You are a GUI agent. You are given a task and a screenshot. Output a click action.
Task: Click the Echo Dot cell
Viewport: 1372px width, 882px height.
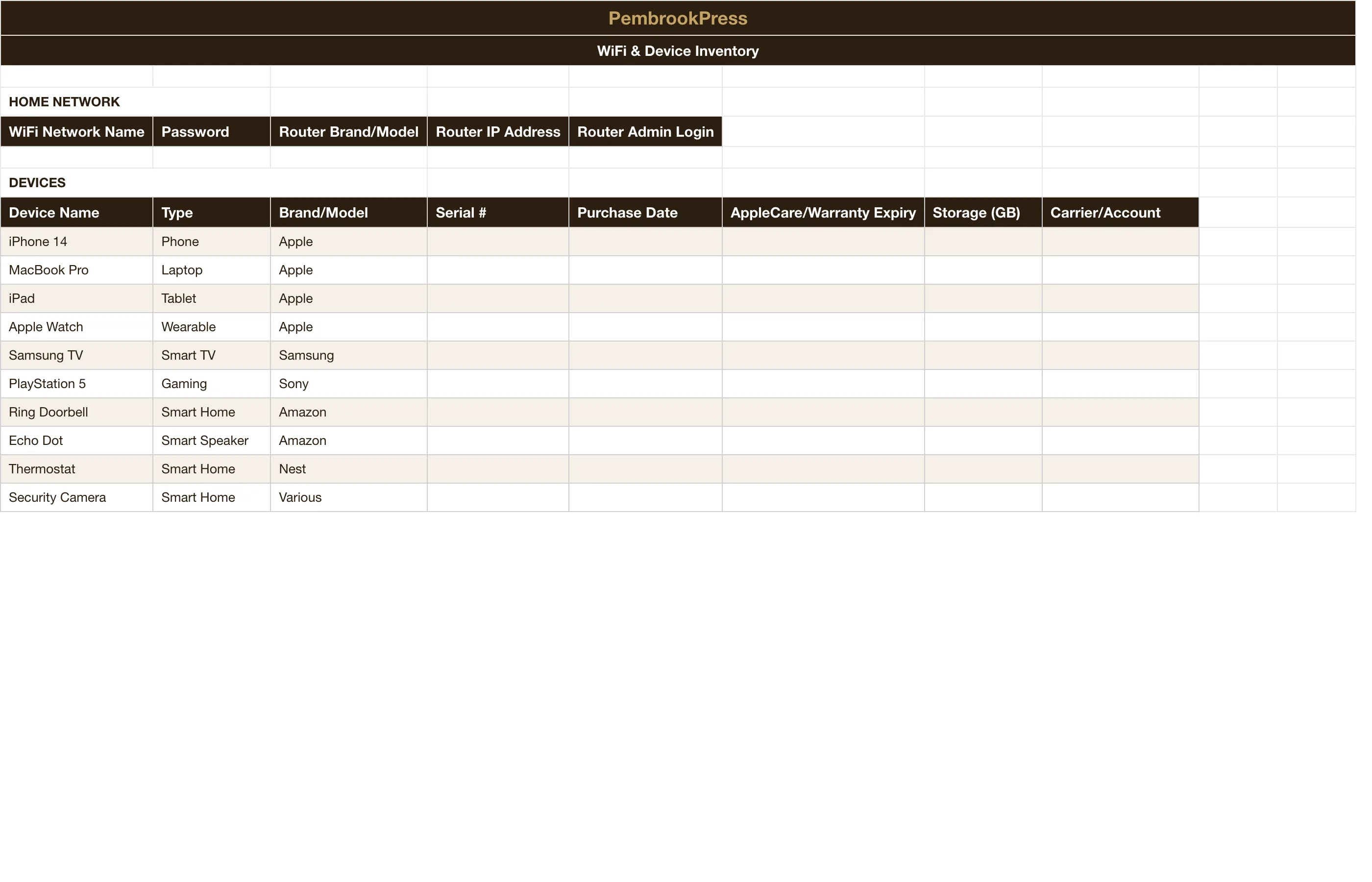pos(77,441)
